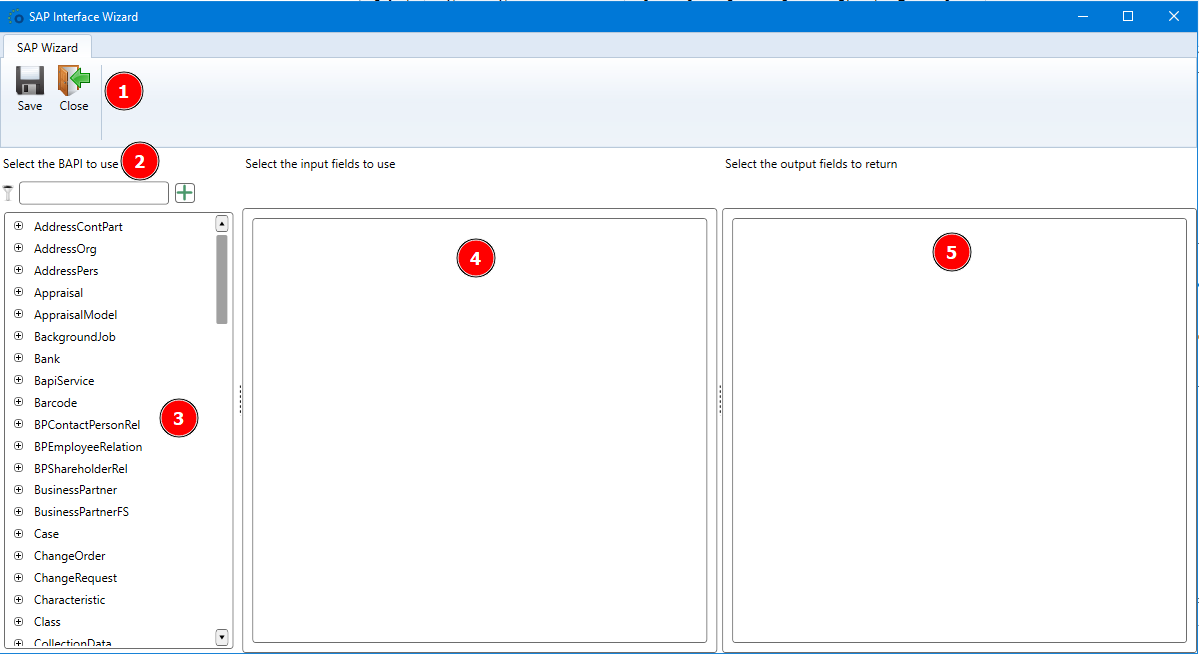The height and width of the screenshot is (654, 1199).
Task: Select the BapiService item in the BAPI list
Action: [x=64, y=380]
